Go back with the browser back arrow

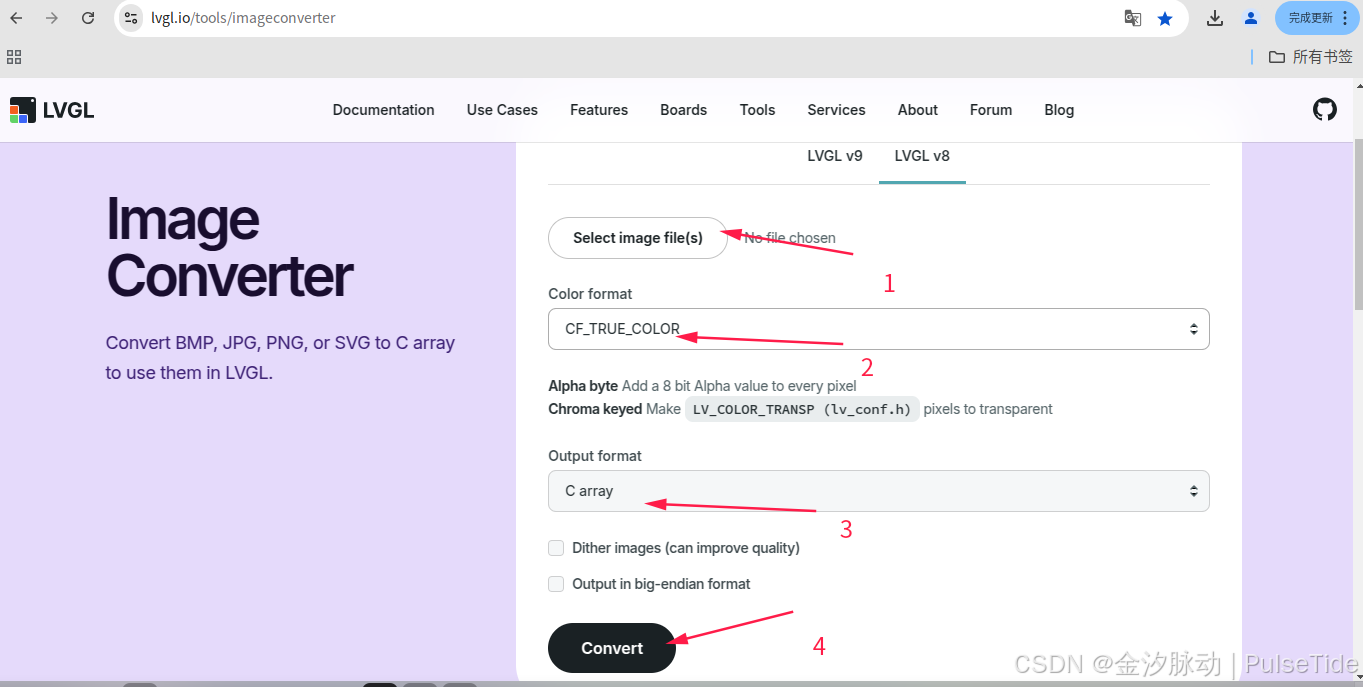[17, 18]
